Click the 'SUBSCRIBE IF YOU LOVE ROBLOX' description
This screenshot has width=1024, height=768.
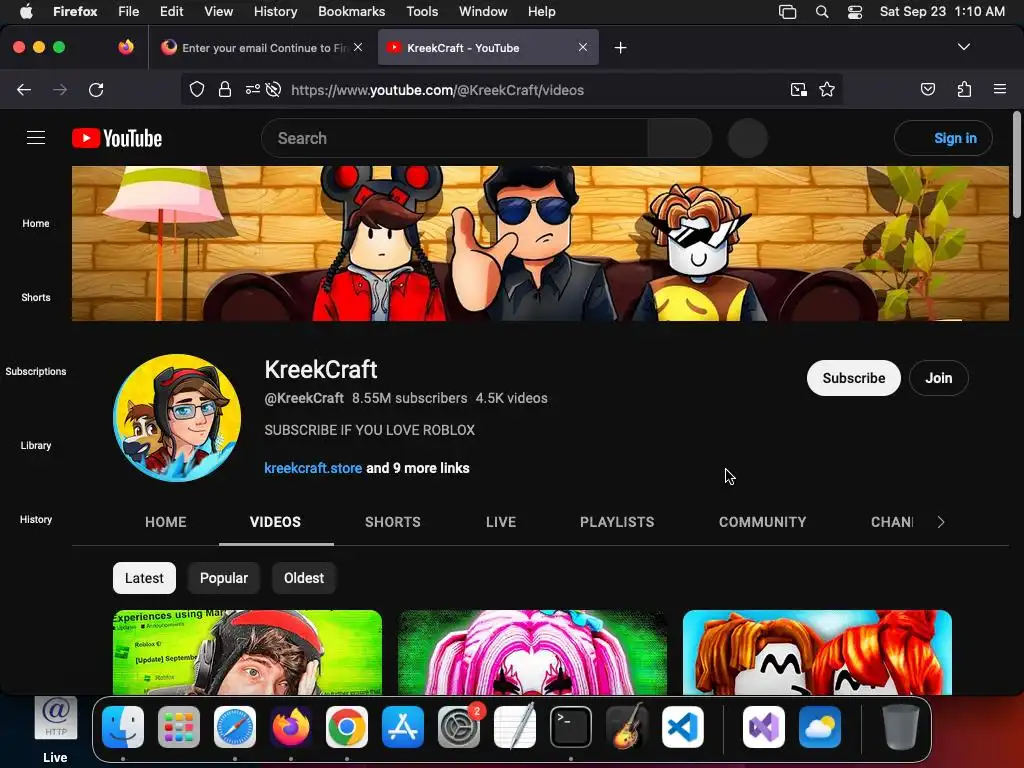(370, 430)
